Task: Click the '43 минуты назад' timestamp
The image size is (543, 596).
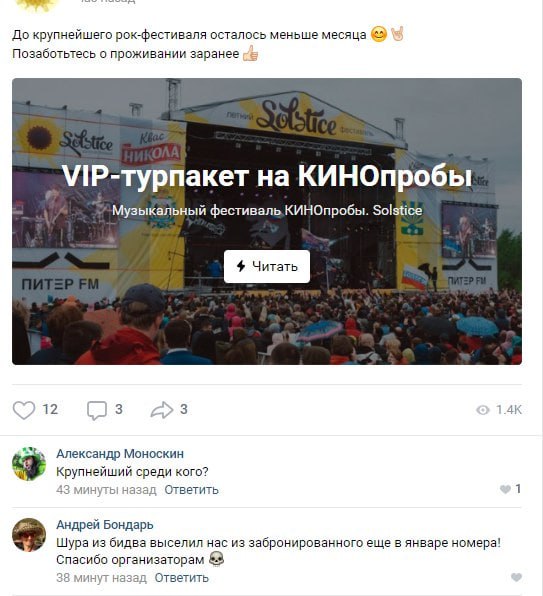Action: click(x=106, y=490)
